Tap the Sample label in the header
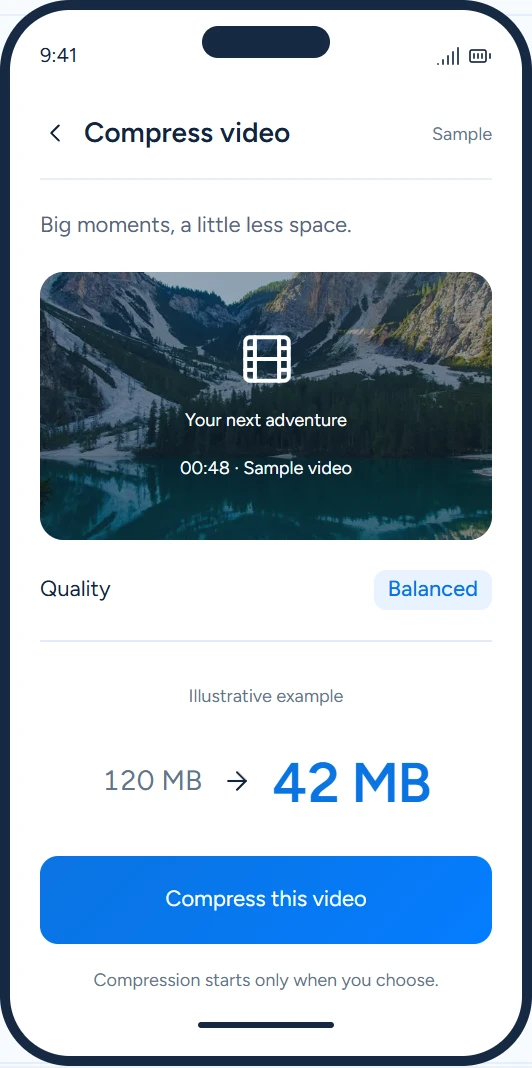 point(462,134)
